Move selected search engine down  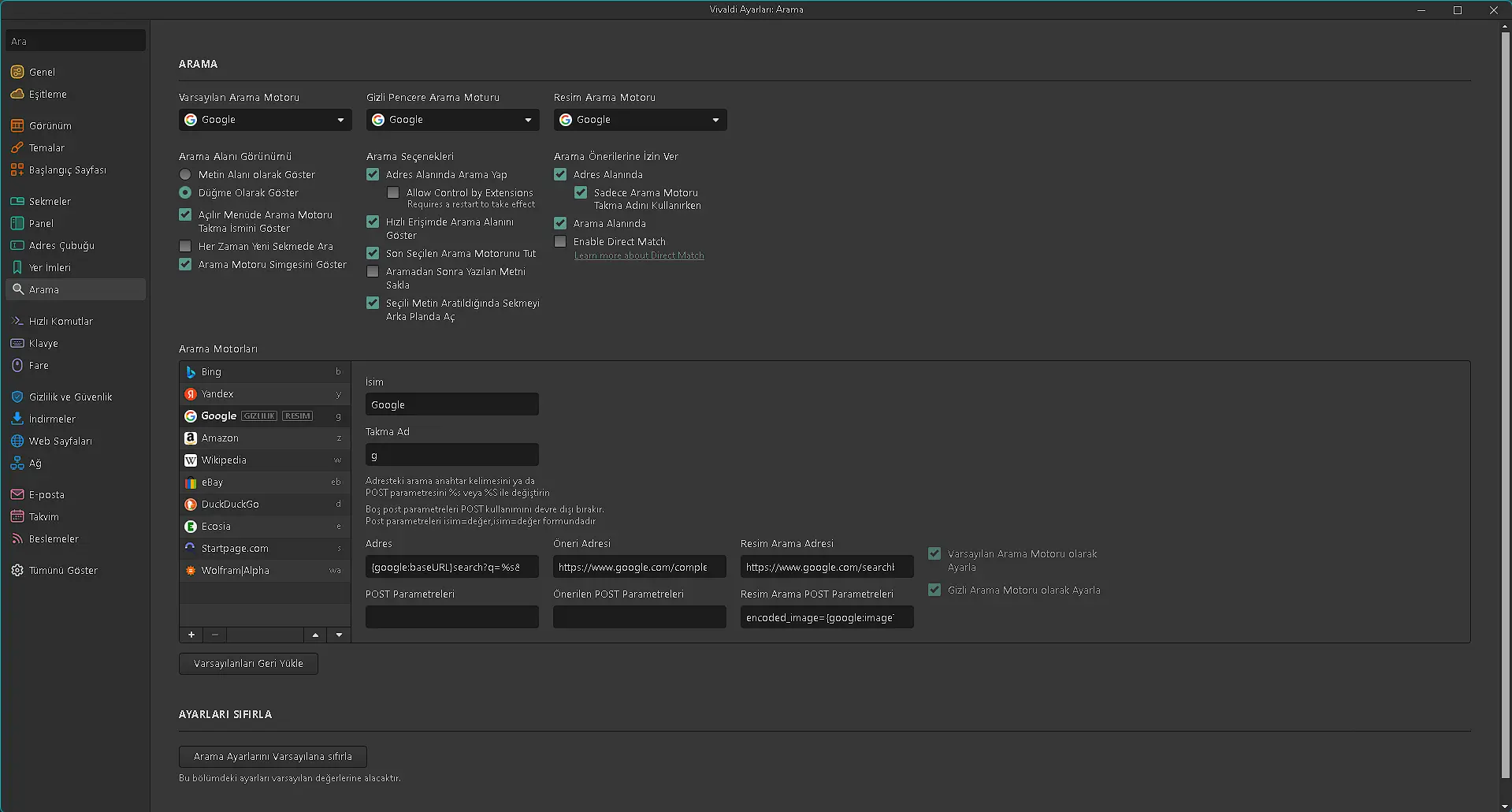click(x=340, y=635)
